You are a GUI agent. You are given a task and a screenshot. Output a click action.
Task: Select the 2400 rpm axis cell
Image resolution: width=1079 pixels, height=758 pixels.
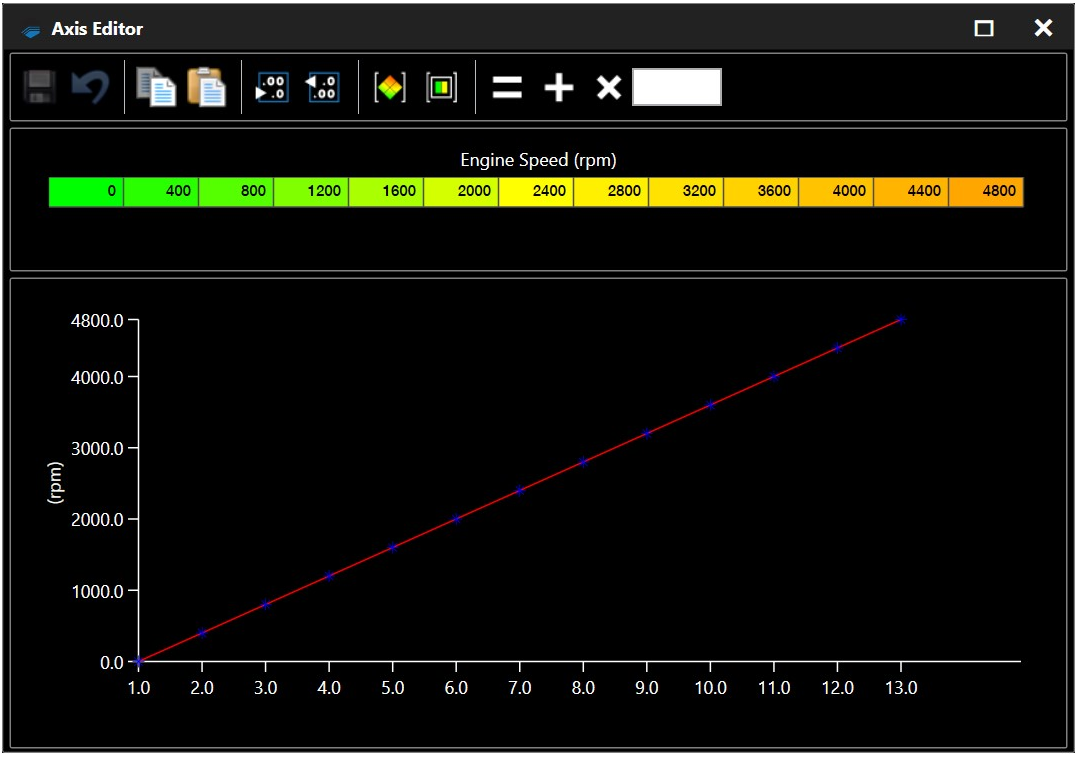click(x=536, y=192)
